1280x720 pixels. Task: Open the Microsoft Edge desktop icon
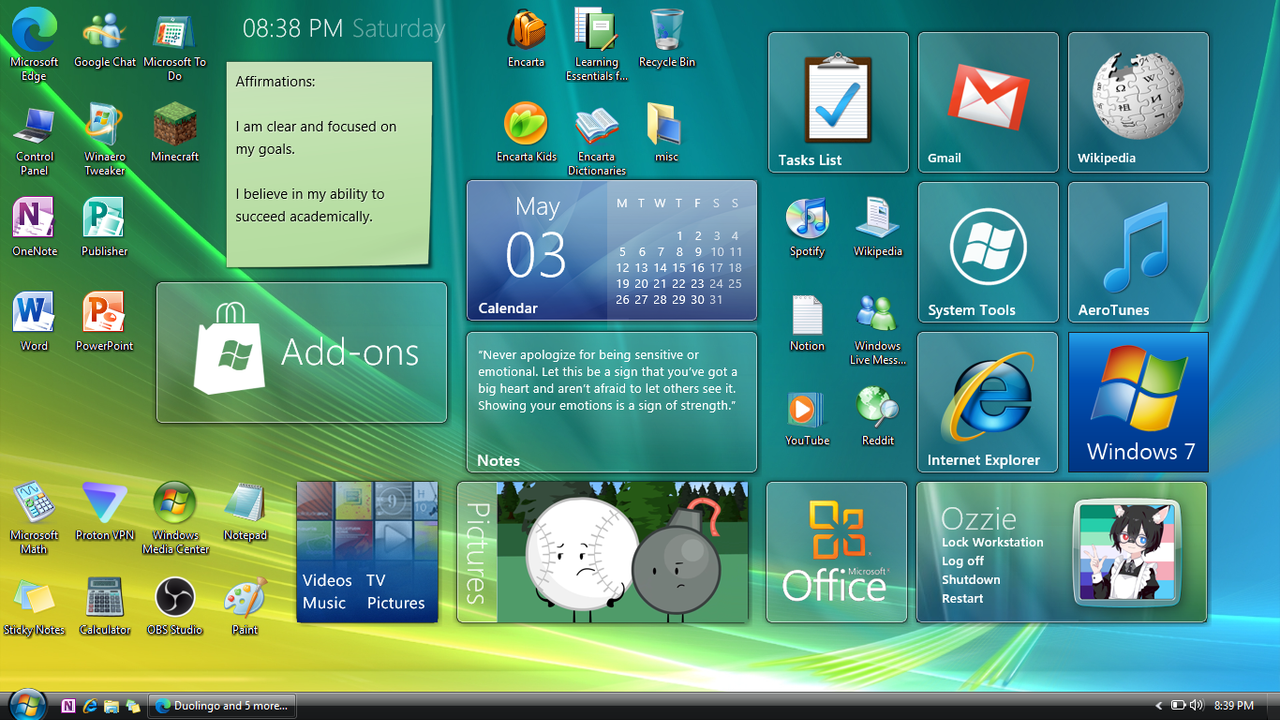34,44
